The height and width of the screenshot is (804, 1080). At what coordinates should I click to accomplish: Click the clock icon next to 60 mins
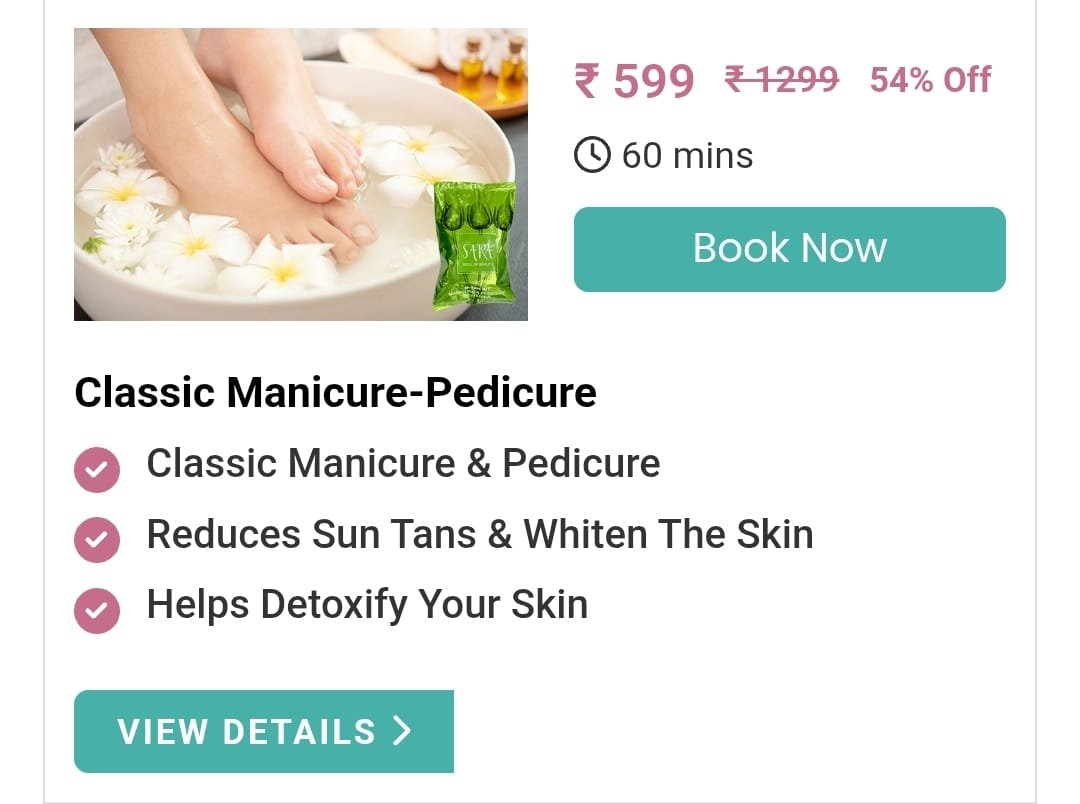pyautogui.click(x=592, y=154)
